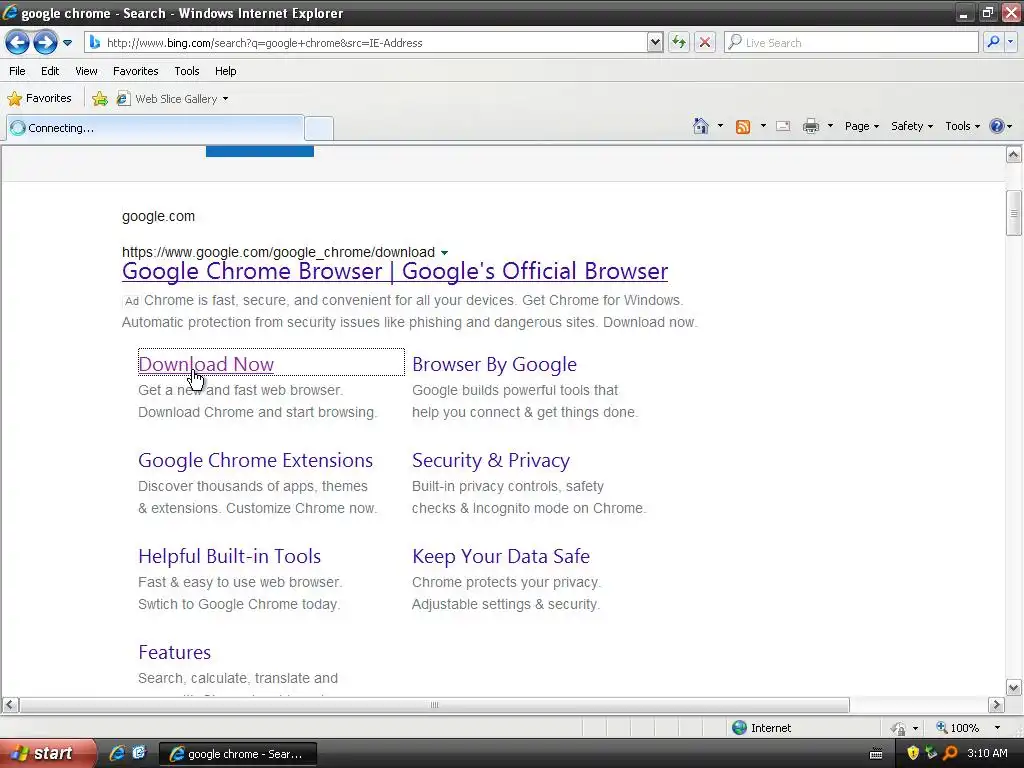Click the 3:10 AM system clock

click(987, 753)
